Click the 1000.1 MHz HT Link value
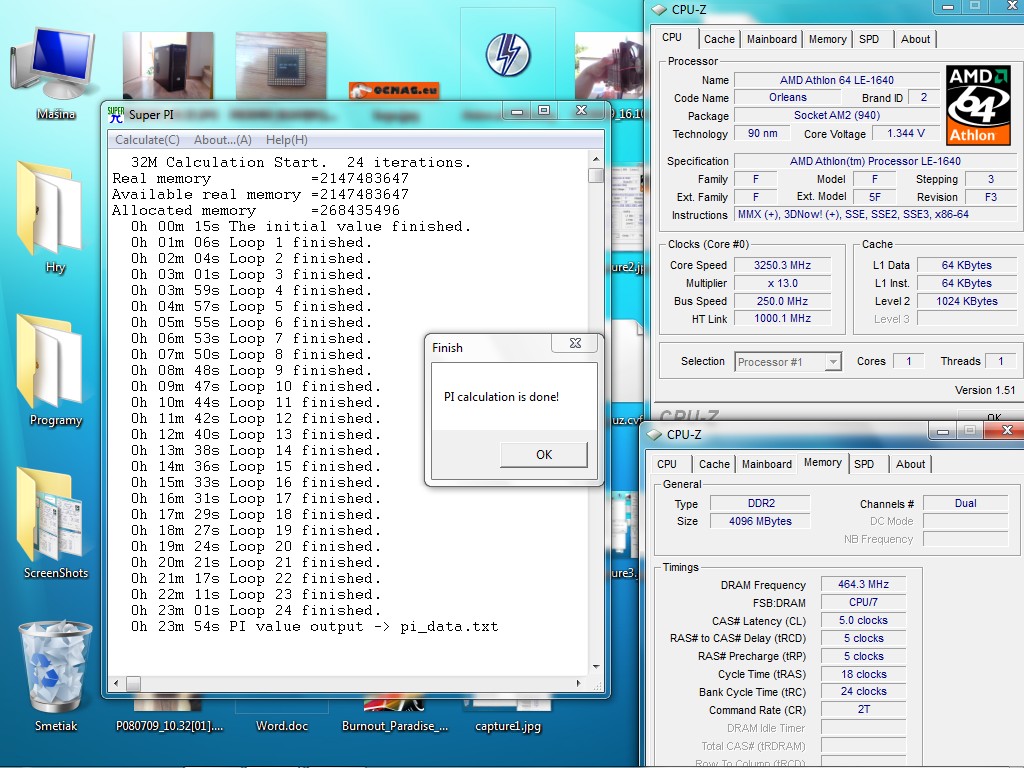The width and height of the screenshot is (1024, 768). (782, 318)
